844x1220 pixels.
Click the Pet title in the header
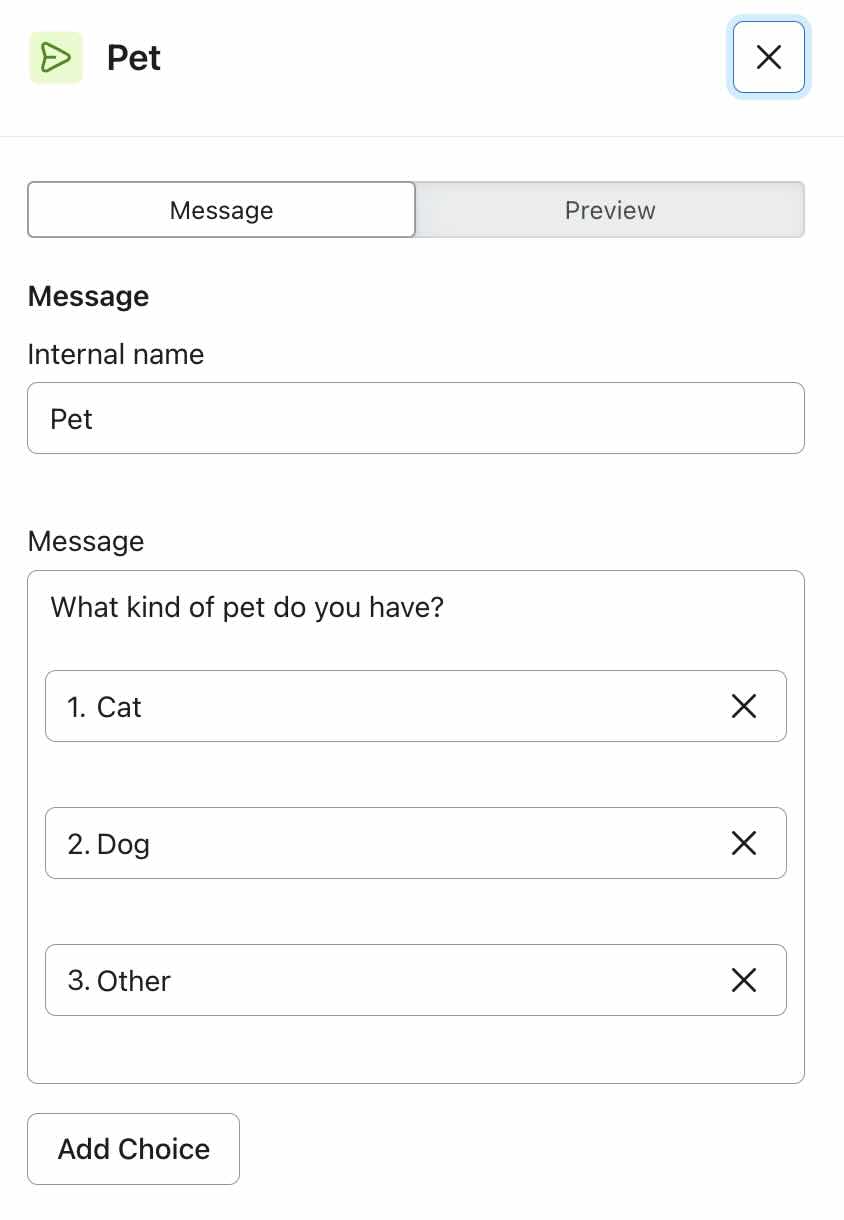point(134,58)
